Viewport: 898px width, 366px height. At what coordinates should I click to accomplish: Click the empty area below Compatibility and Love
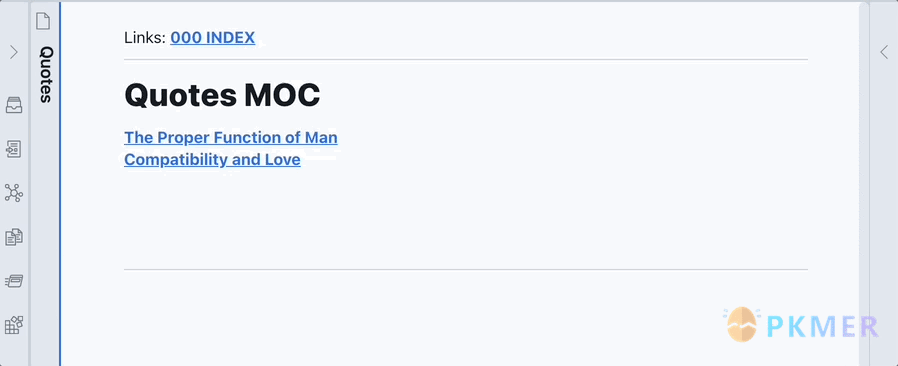click(x=465, y=218)
